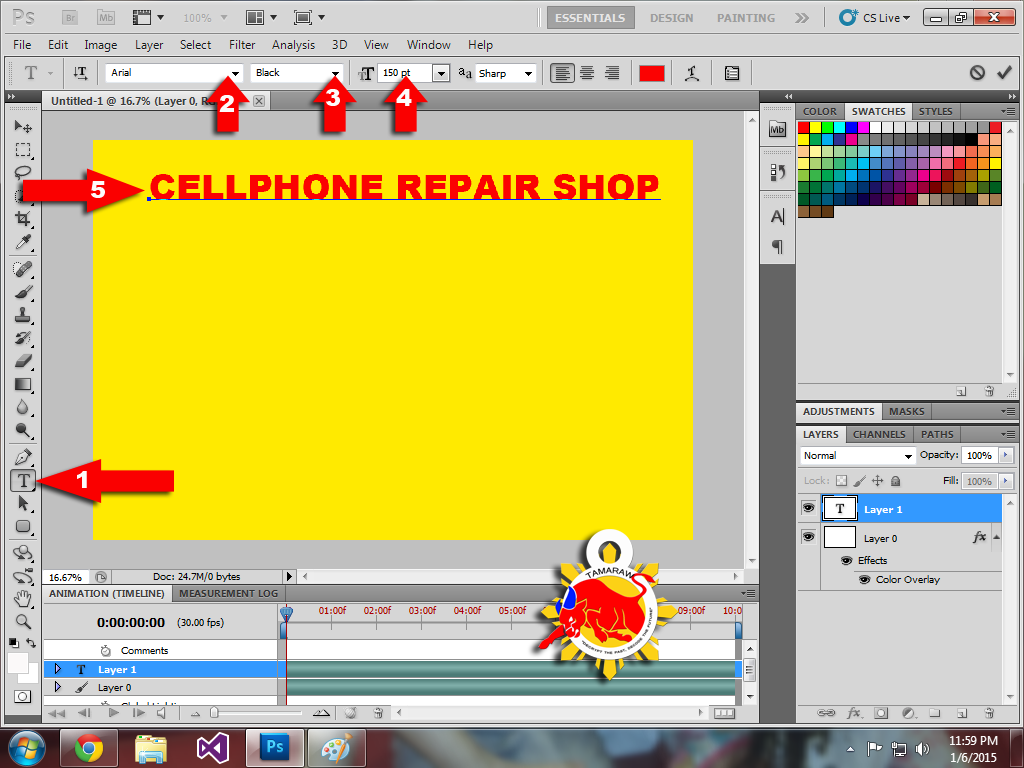
Task: Click the red text color swatch
Action: 652,73
